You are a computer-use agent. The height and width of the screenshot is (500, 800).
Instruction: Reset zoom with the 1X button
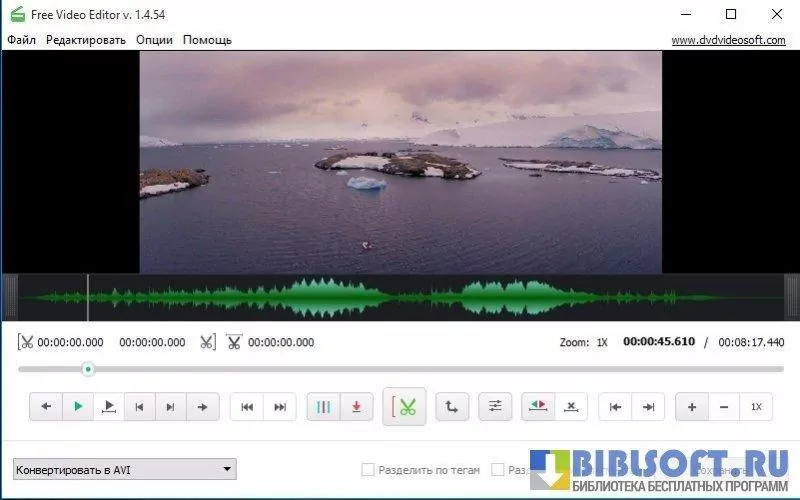coord(756,407)
